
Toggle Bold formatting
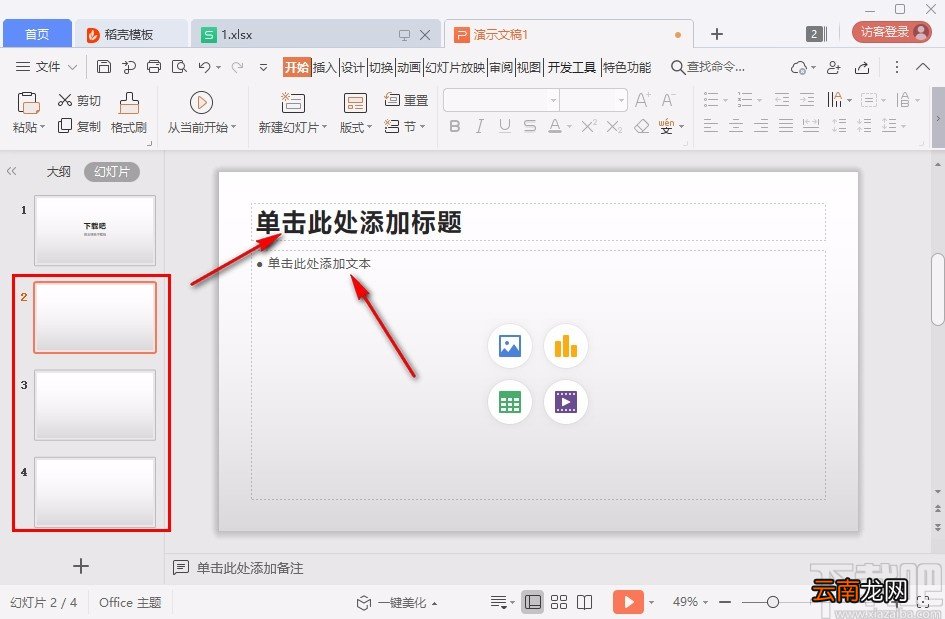[x=455, y=126]
